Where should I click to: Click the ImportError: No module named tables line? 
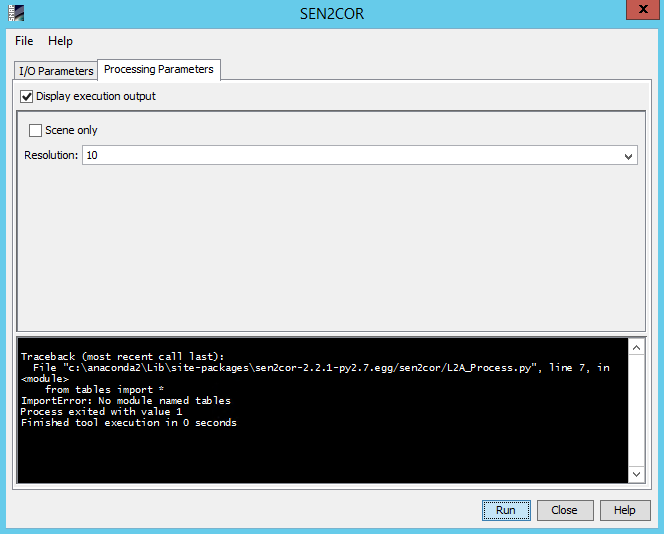(126, 401)
